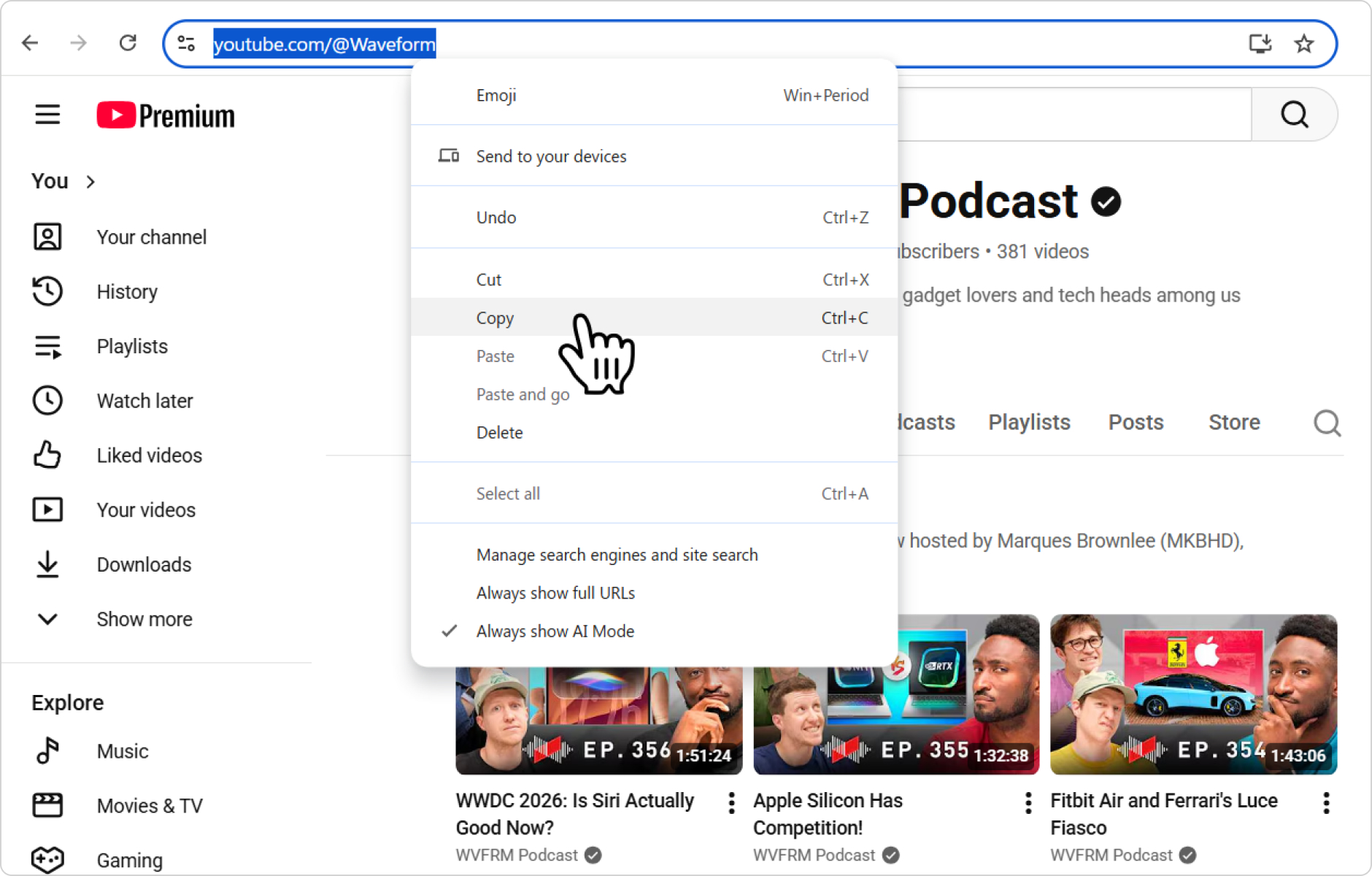Choose Undo from the context menu
The height and width of the screenshot is (876, 1372).
(x=654, y=218)
